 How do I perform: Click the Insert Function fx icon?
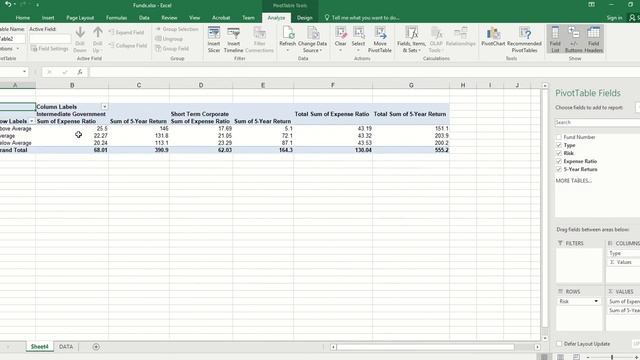pyautogui.click(x=80, y=72)
